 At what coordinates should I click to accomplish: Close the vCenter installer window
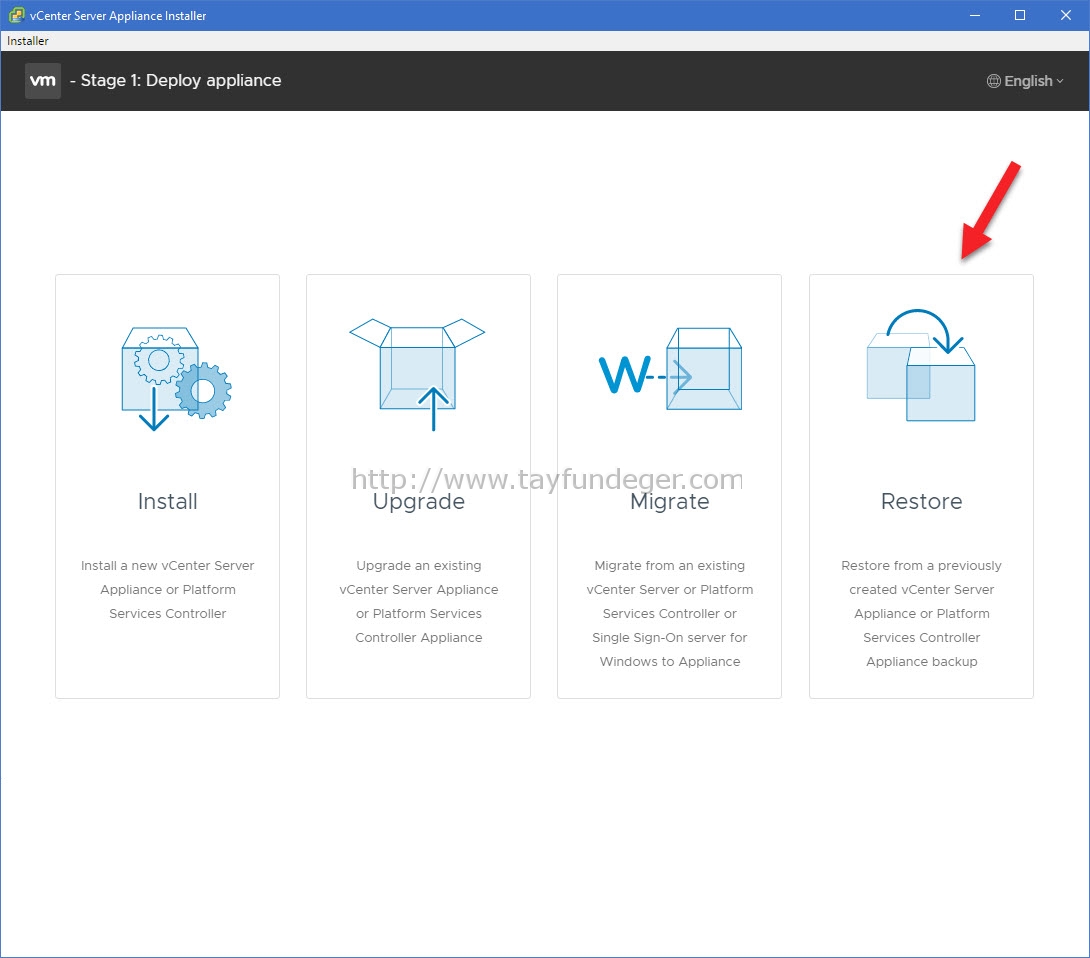[x=1066, y=15]
